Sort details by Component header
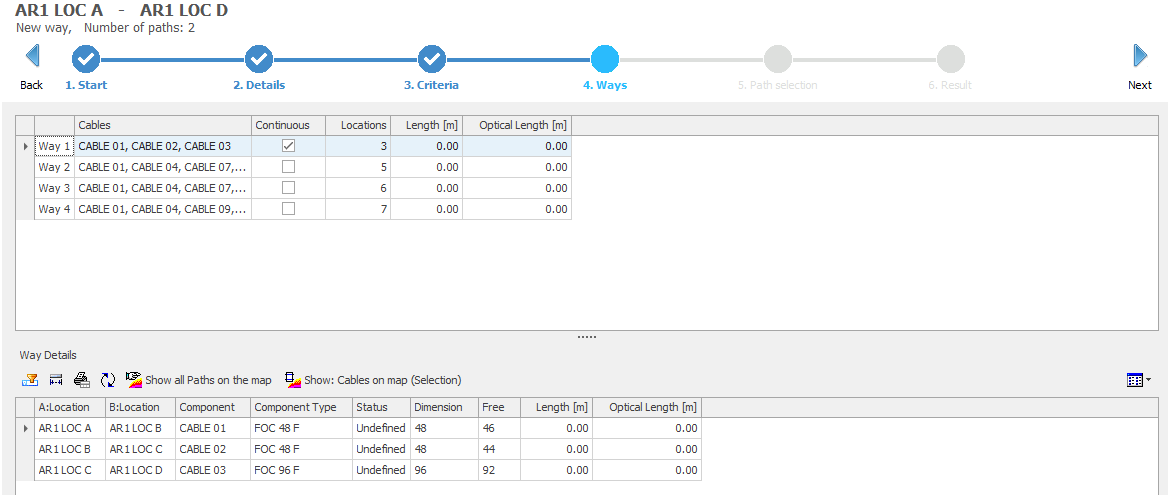This screenshot has height=495, width=1168. coord(213,407)
